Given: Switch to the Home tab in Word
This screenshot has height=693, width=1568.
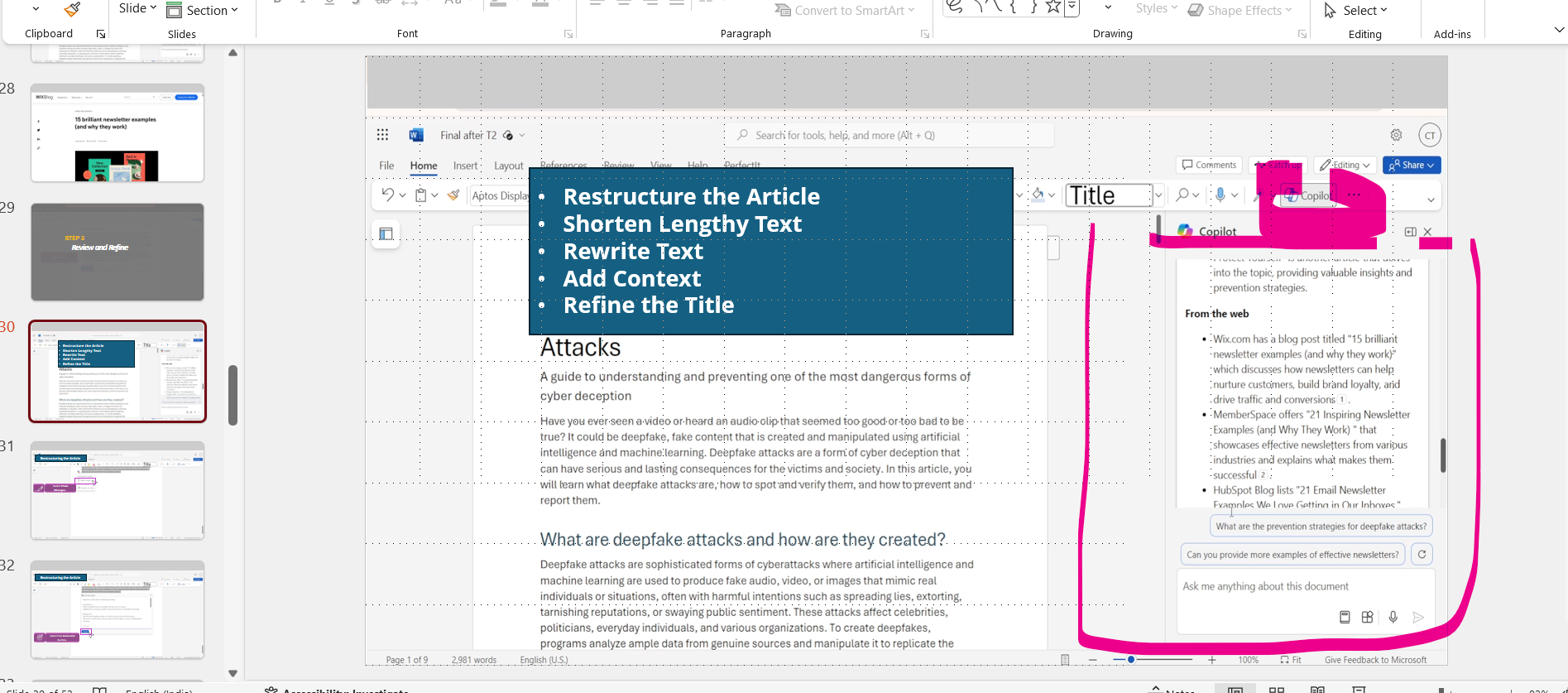Looking at the screenshot, I should click(x=424, y=166).
